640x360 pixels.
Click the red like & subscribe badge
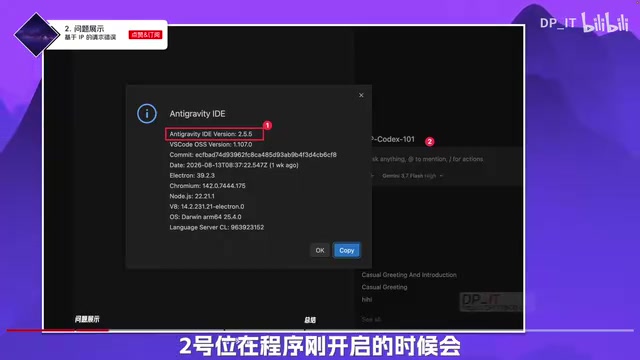[x=146, y=35]
